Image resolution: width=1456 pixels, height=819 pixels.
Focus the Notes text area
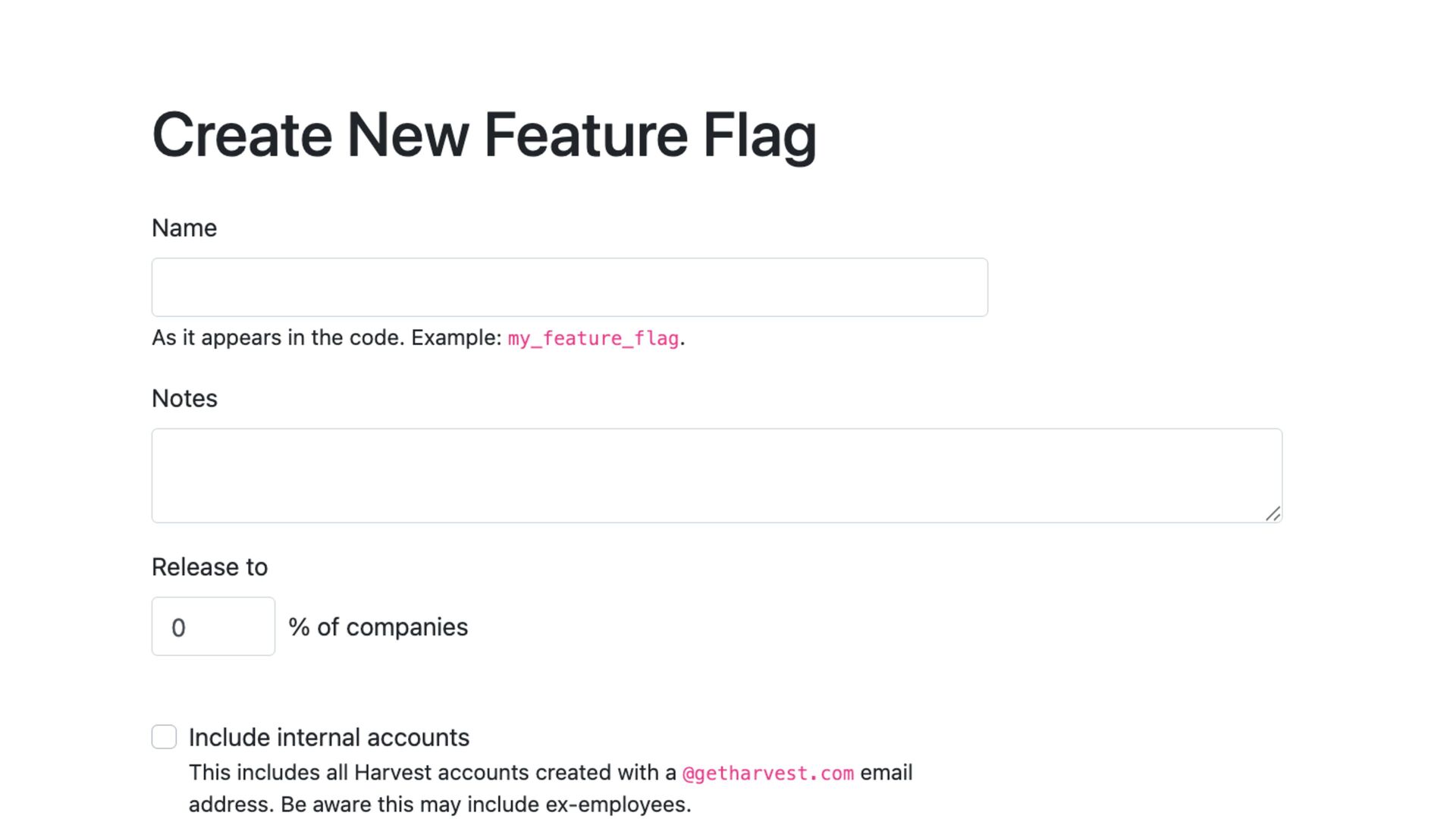[716, 475]
